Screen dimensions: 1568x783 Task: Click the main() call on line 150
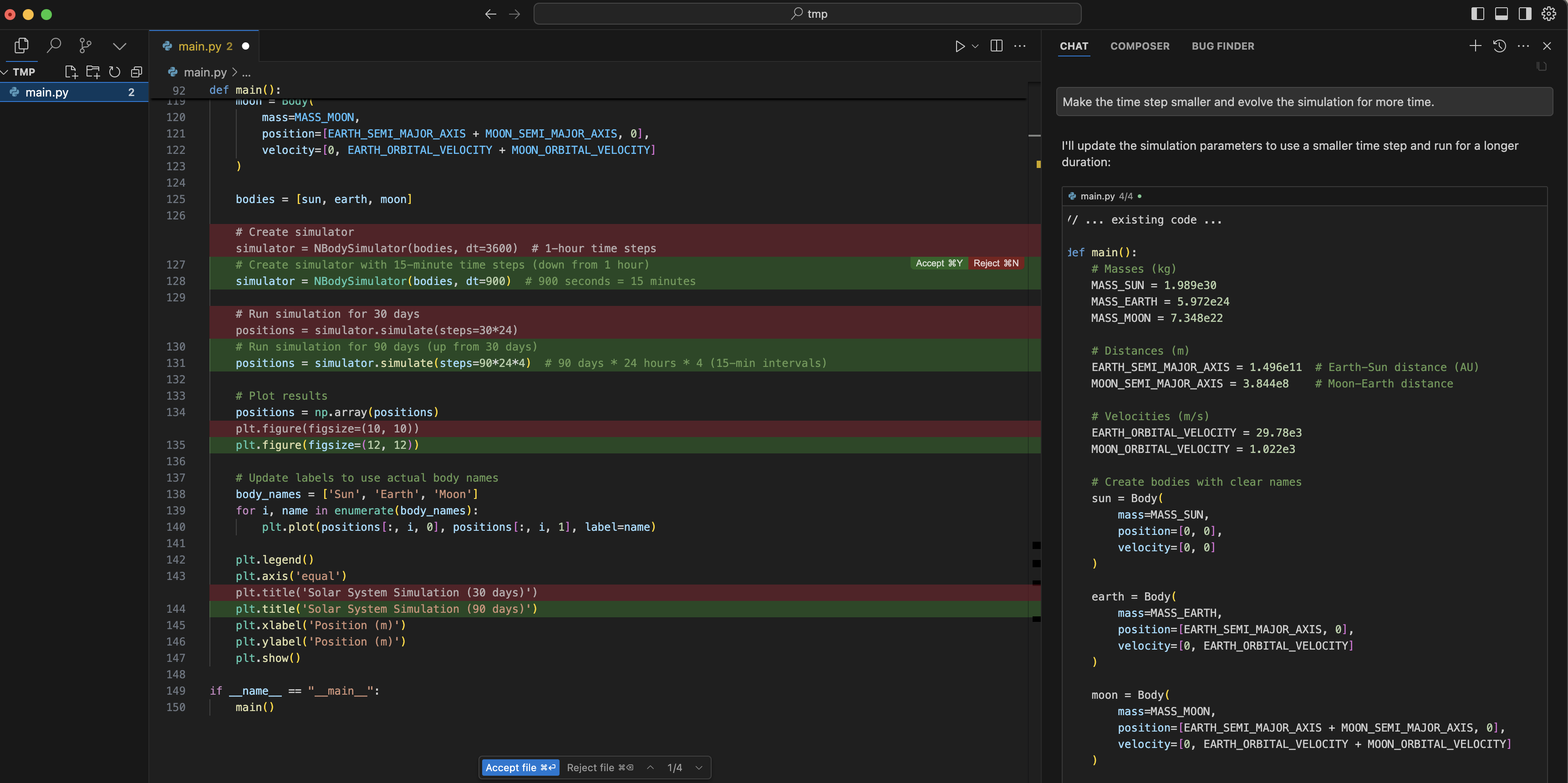click(x=255, y=707)
